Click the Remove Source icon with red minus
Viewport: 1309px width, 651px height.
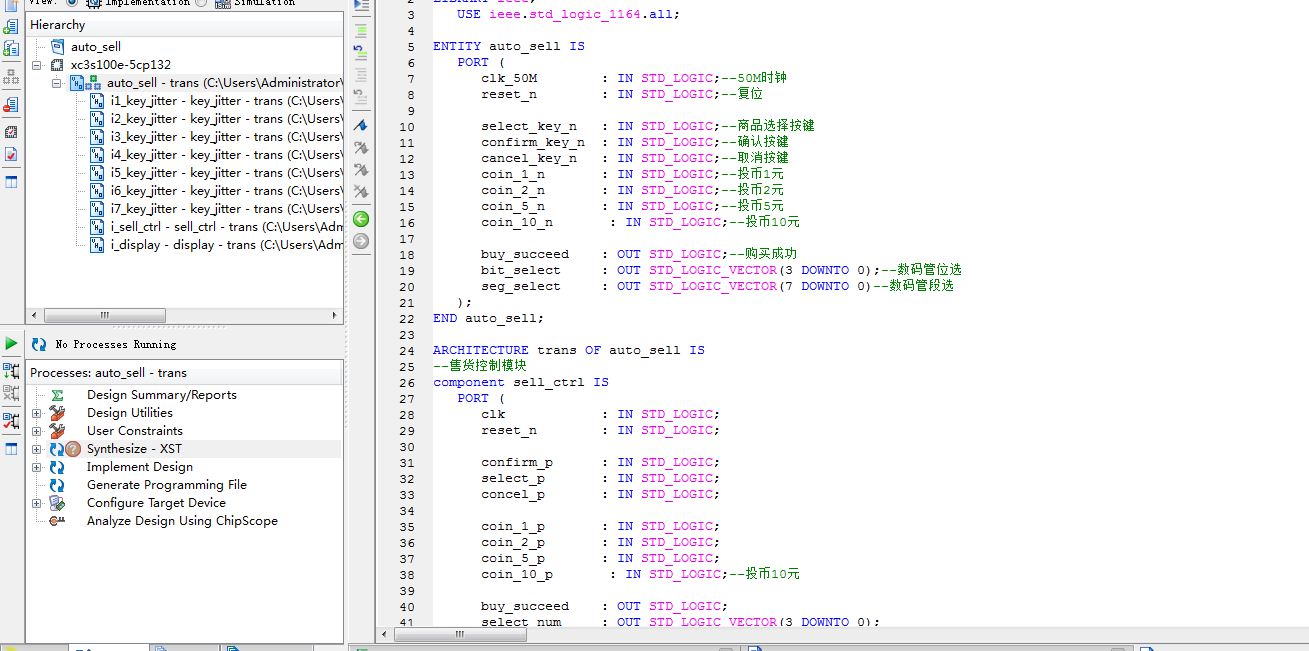point(11,104)
